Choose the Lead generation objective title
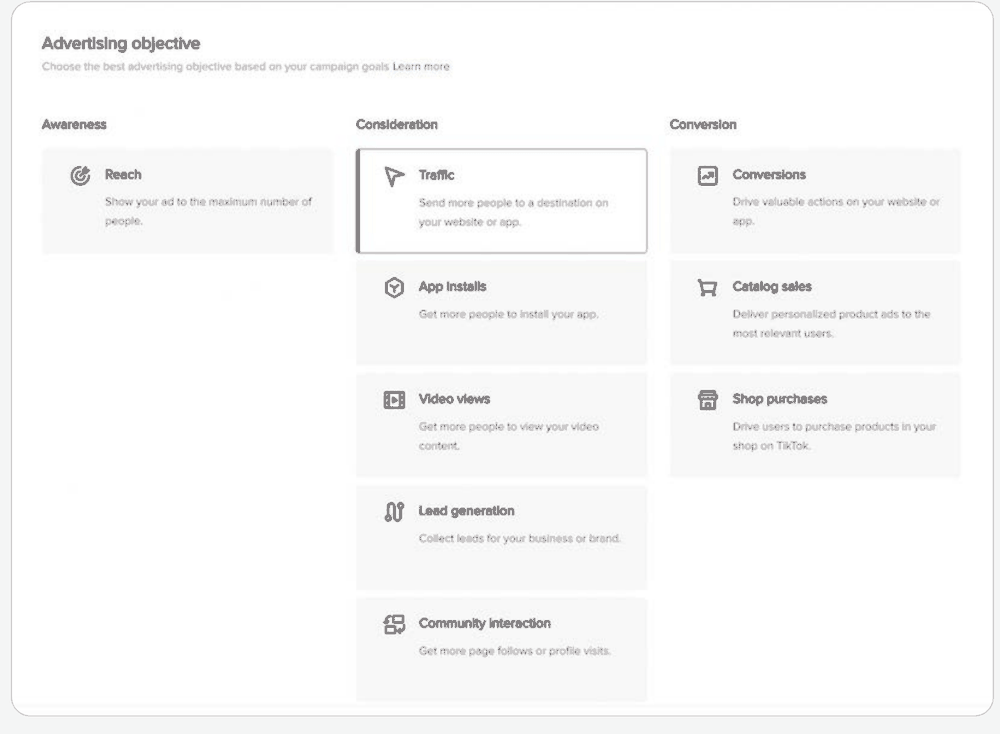 (x=467, y=511)
